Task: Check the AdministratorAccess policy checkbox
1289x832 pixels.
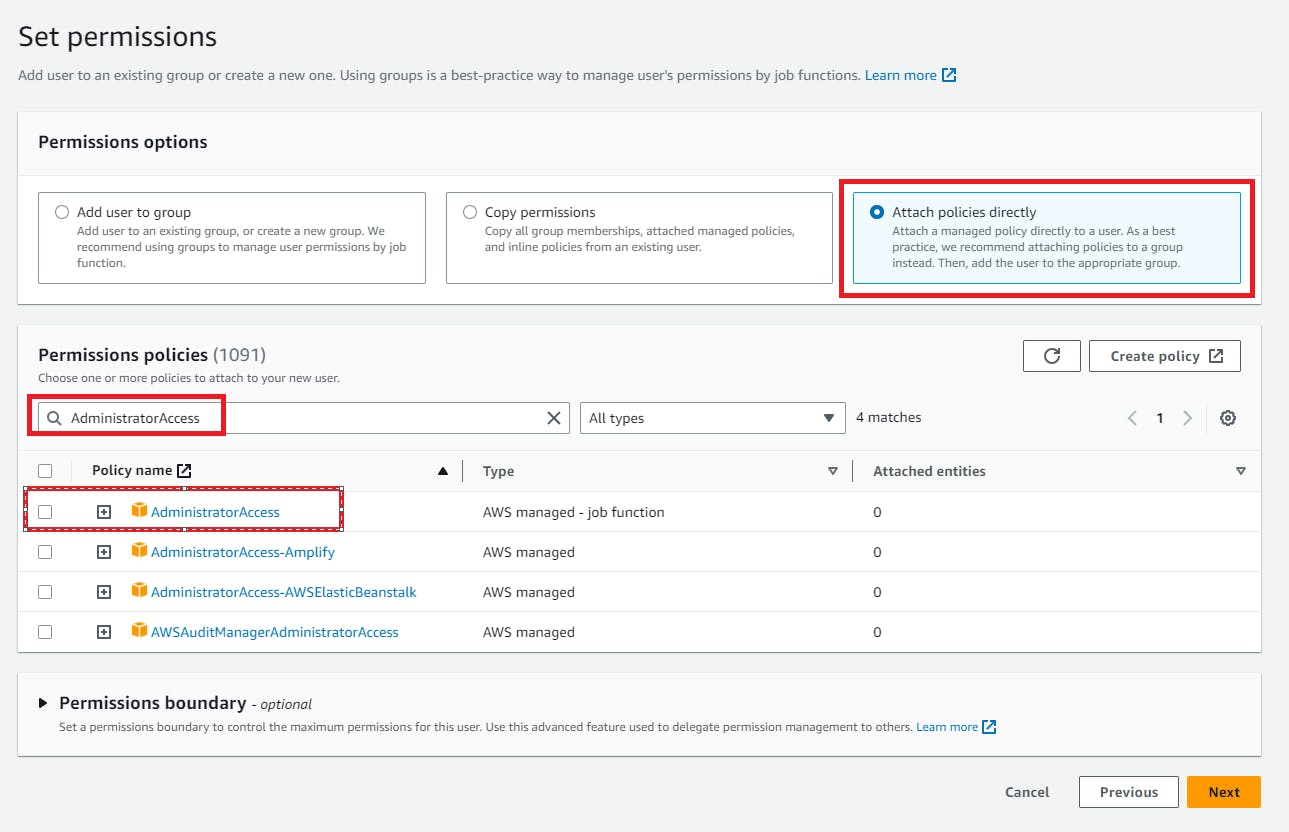Action: click(45, 512)
